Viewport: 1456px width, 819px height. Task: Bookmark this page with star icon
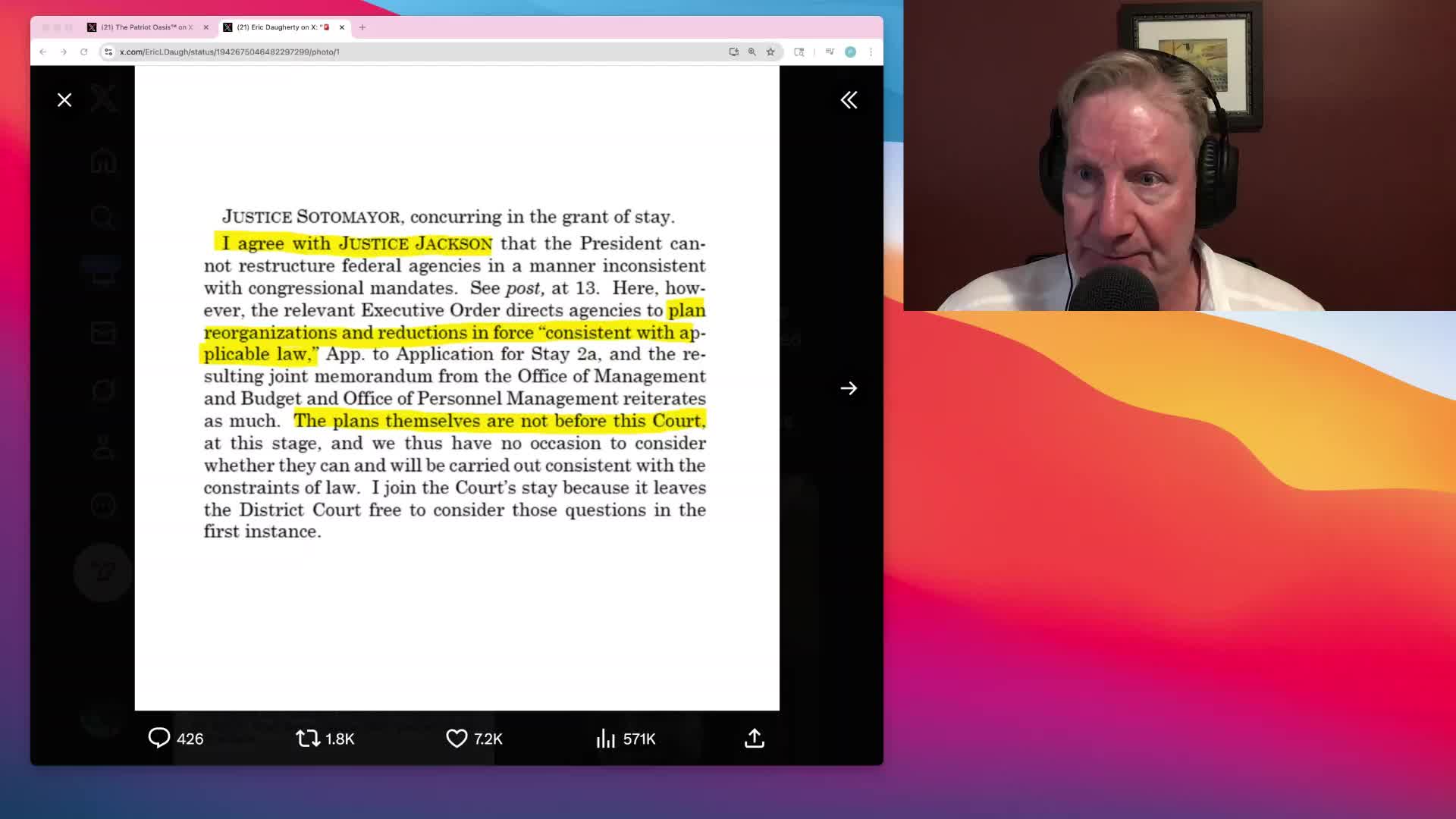click(x=770, y=52)
